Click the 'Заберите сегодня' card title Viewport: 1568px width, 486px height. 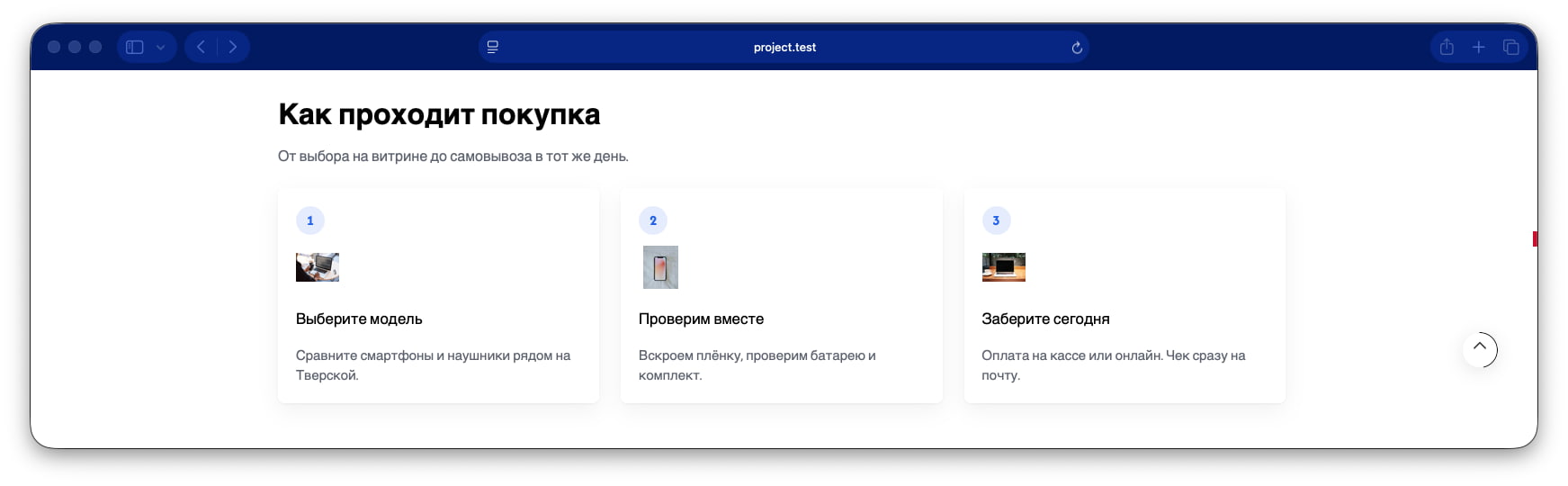pyautogui.click(x=1045, y=319)
